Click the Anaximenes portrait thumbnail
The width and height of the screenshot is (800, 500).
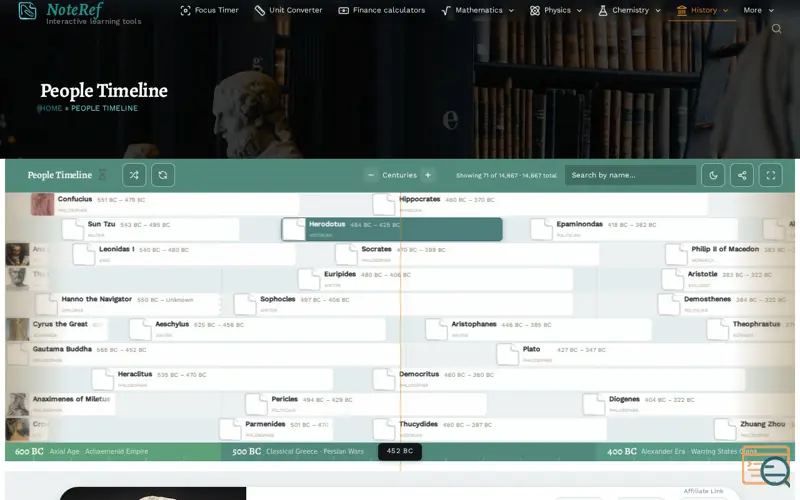click(x=17, y=404)
